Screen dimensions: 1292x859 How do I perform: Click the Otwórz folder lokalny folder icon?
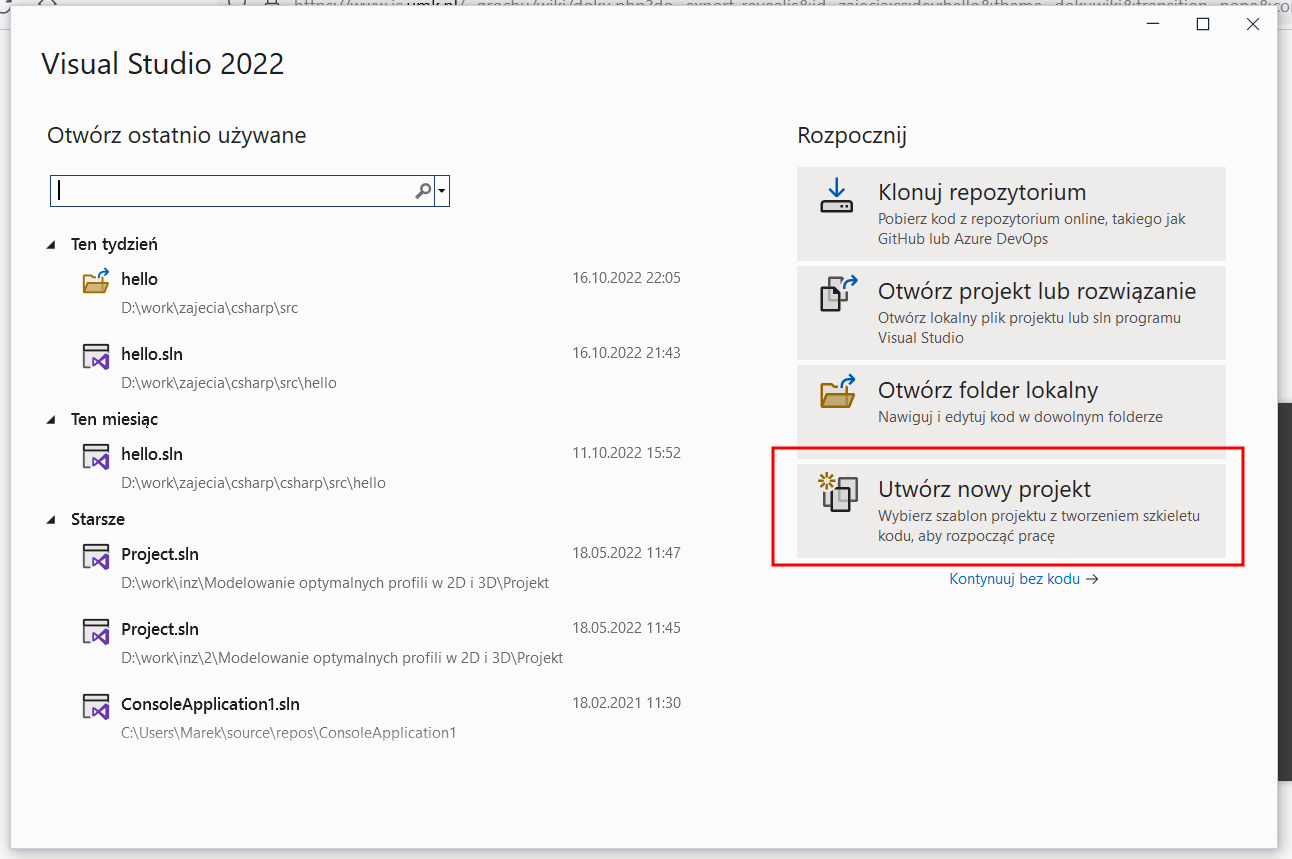point(838,392)
